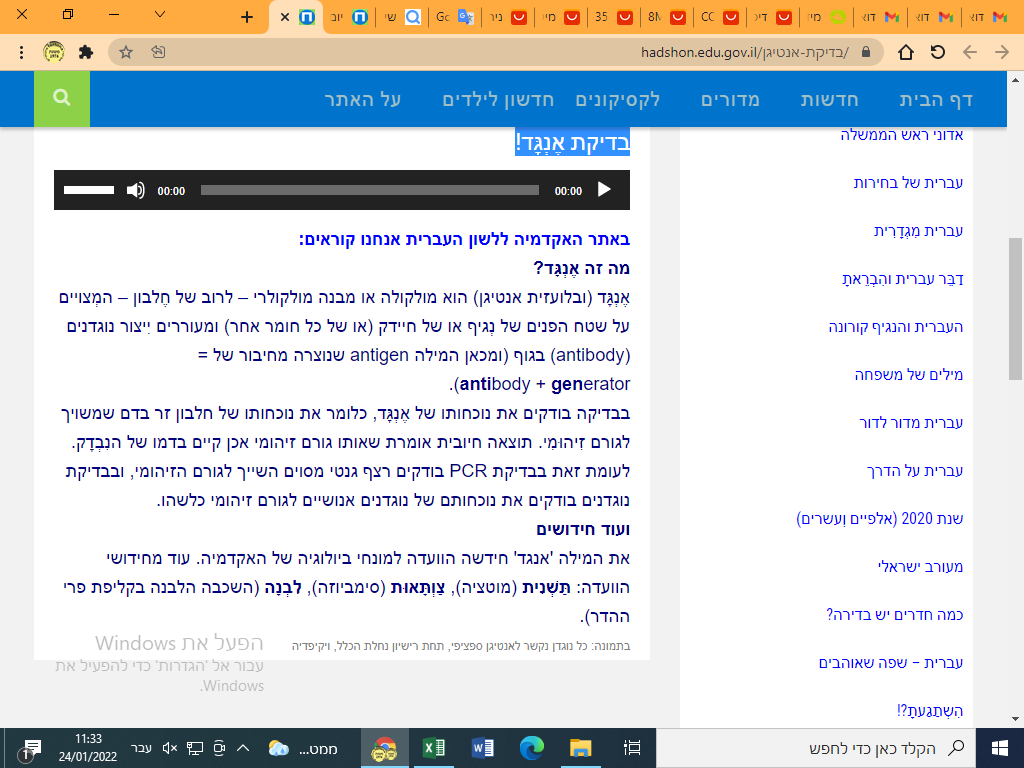Image resolution: width=1024 pixels, height=768 pixels.
Task: Open חדשות in site navigation
Action: 829,100
